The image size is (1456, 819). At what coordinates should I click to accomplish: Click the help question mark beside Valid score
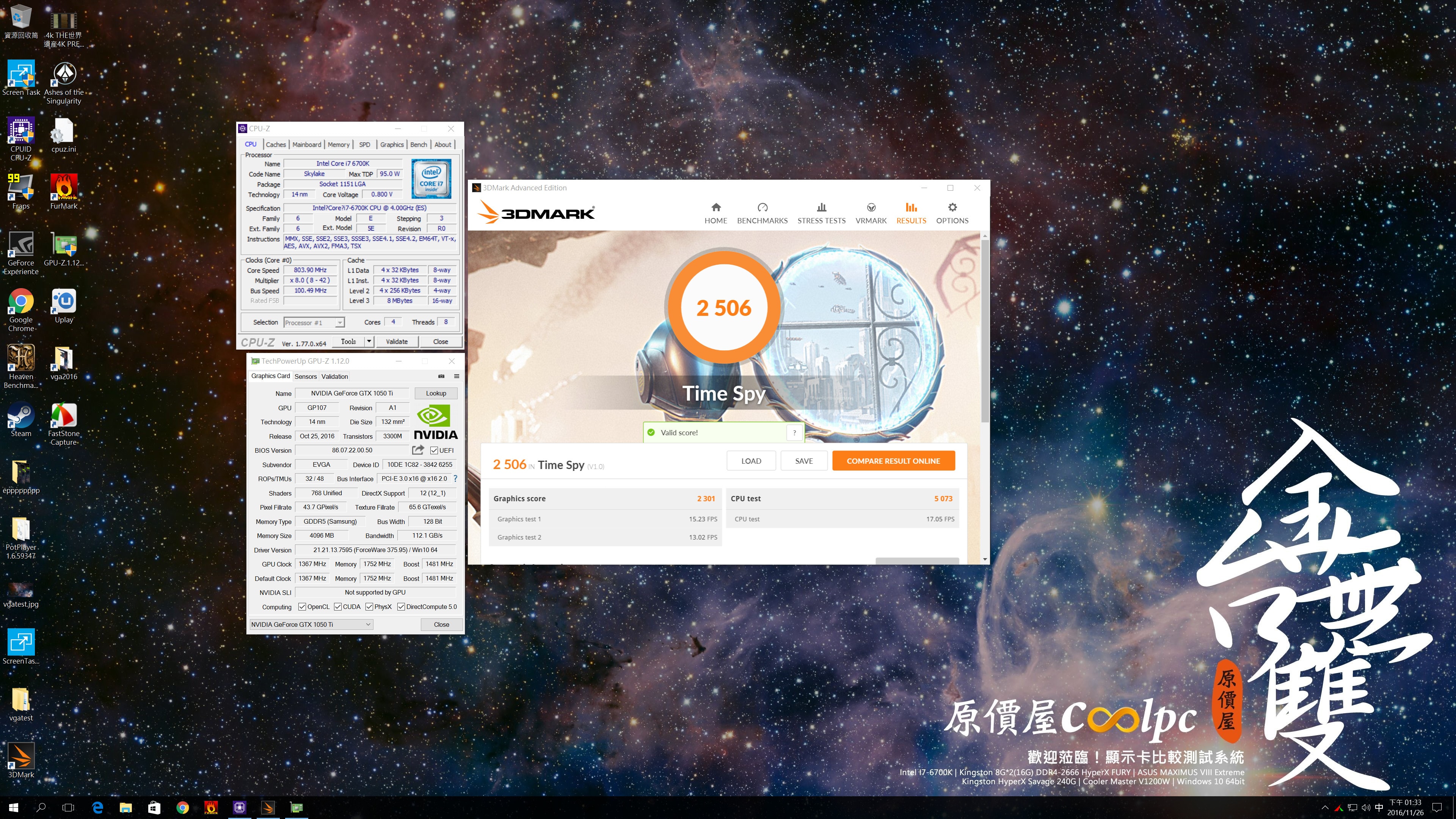tap(794, 433)
